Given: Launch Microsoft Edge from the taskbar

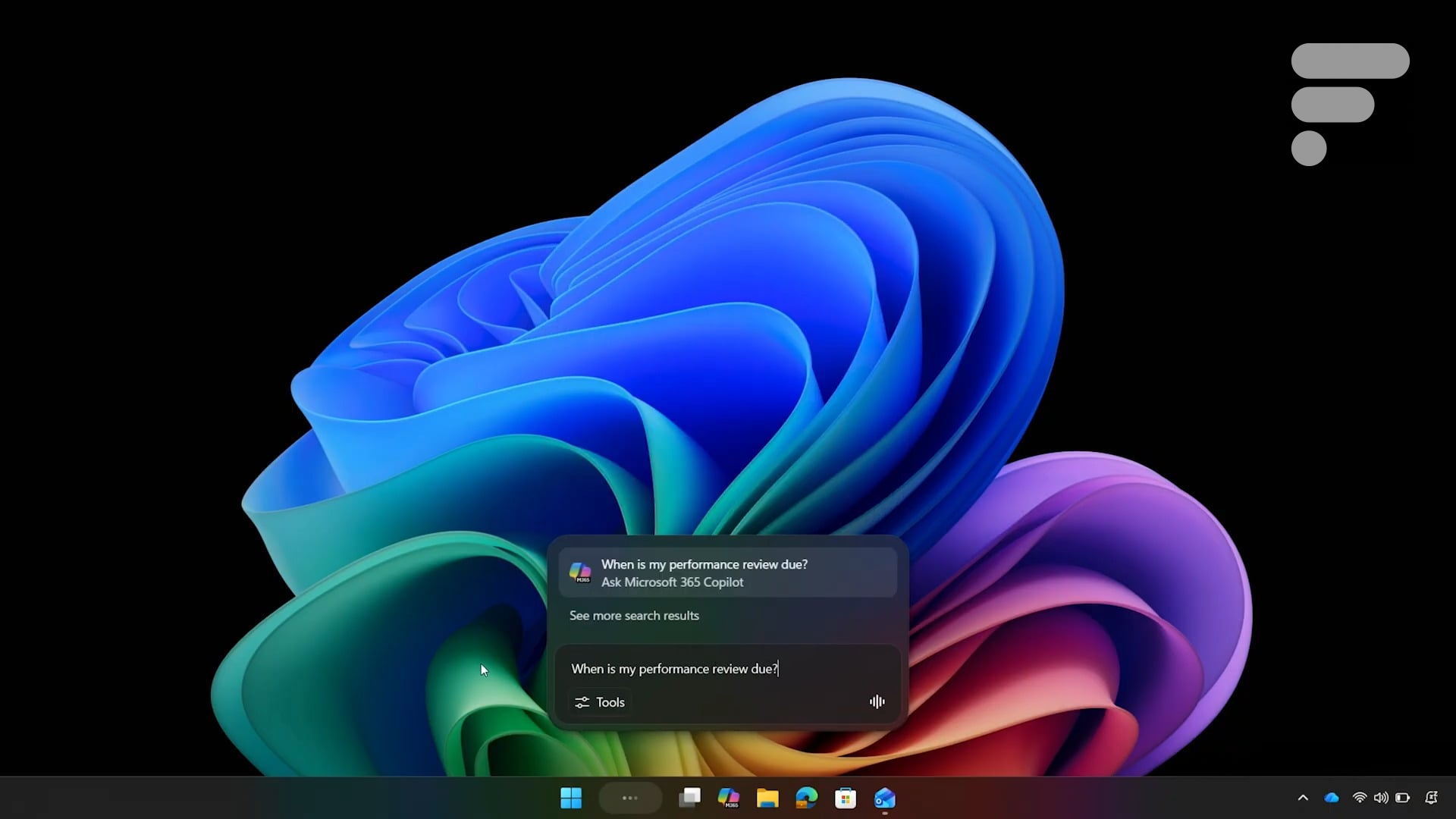Looking at the screenshot, I should pyautogui.click(x=807, y=798).
